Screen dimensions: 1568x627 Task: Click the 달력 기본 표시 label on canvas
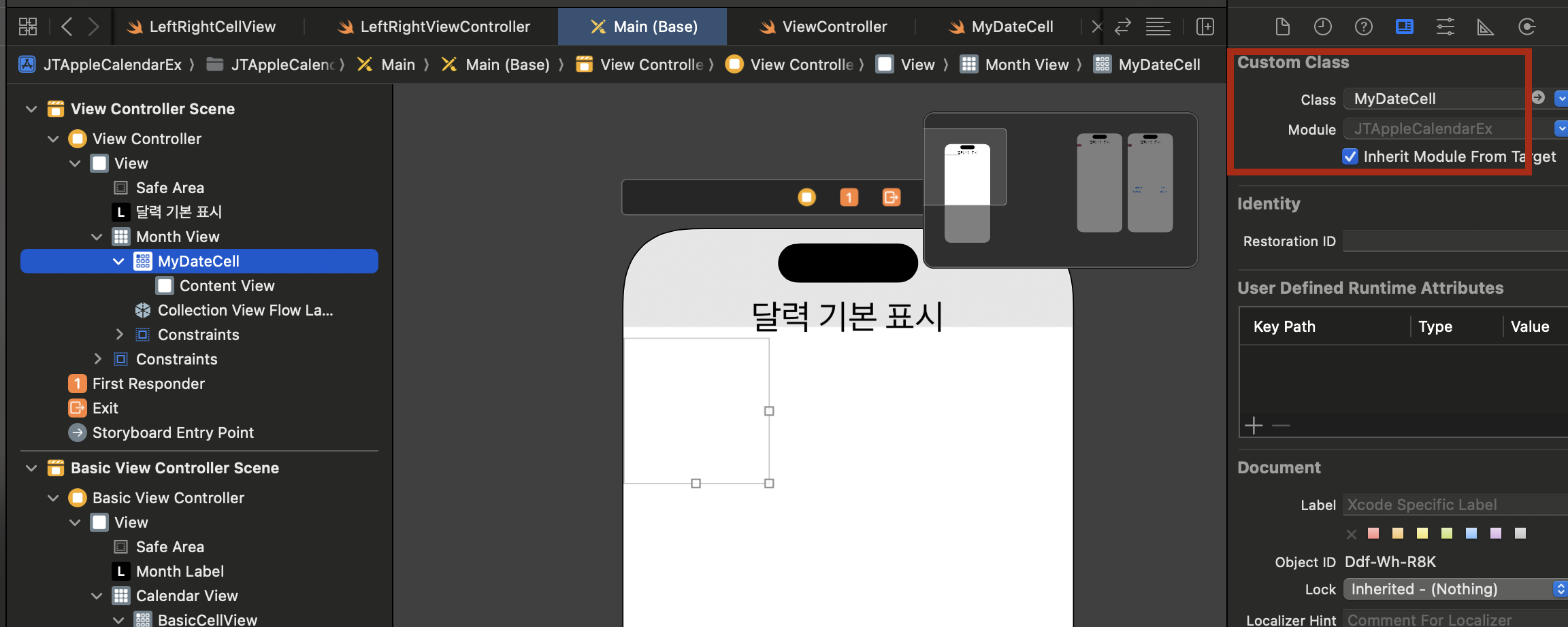(847, 316)
